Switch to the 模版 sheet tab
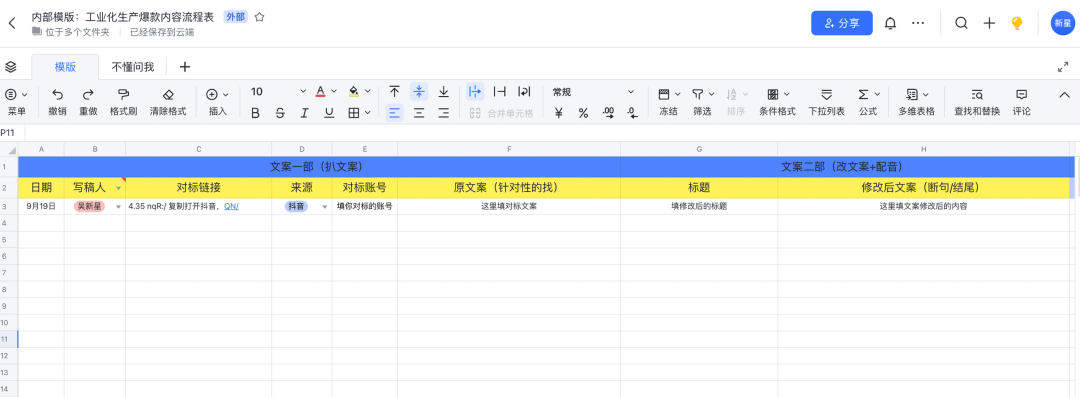This screenshot has width=1080, height=397. click(65, 67)
